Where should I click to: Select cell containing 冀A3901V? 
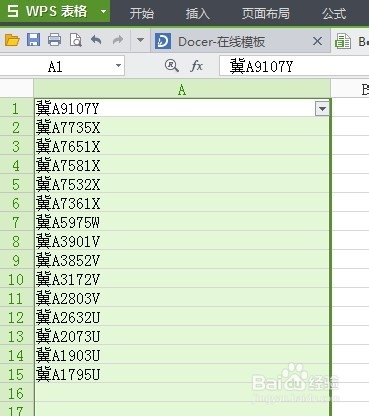tap(182, 241)
